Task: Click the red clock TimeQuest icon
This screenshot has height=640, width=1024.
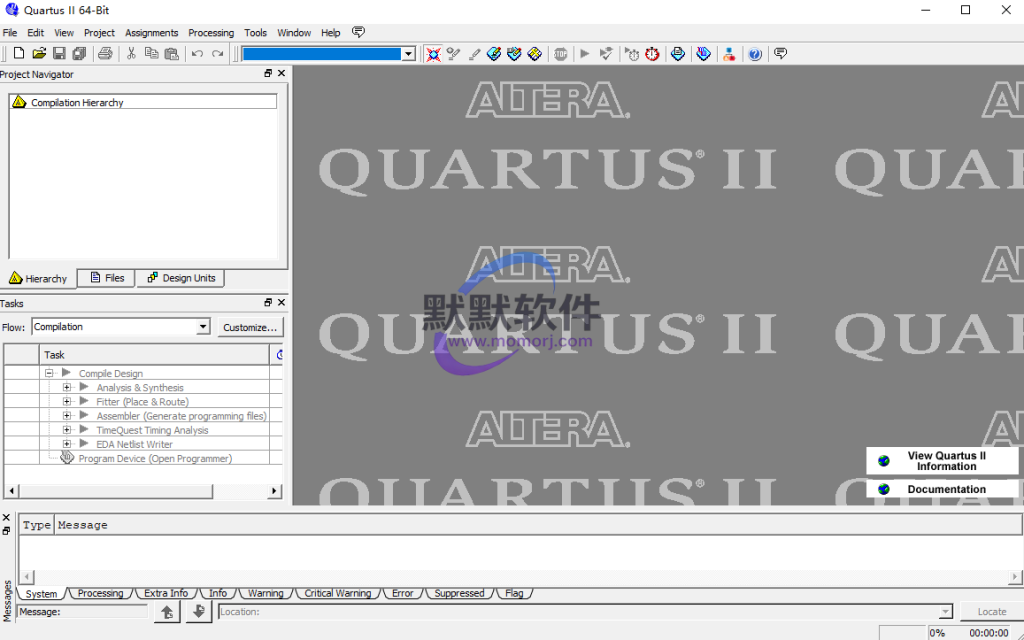Action: (x=652, y=54)
